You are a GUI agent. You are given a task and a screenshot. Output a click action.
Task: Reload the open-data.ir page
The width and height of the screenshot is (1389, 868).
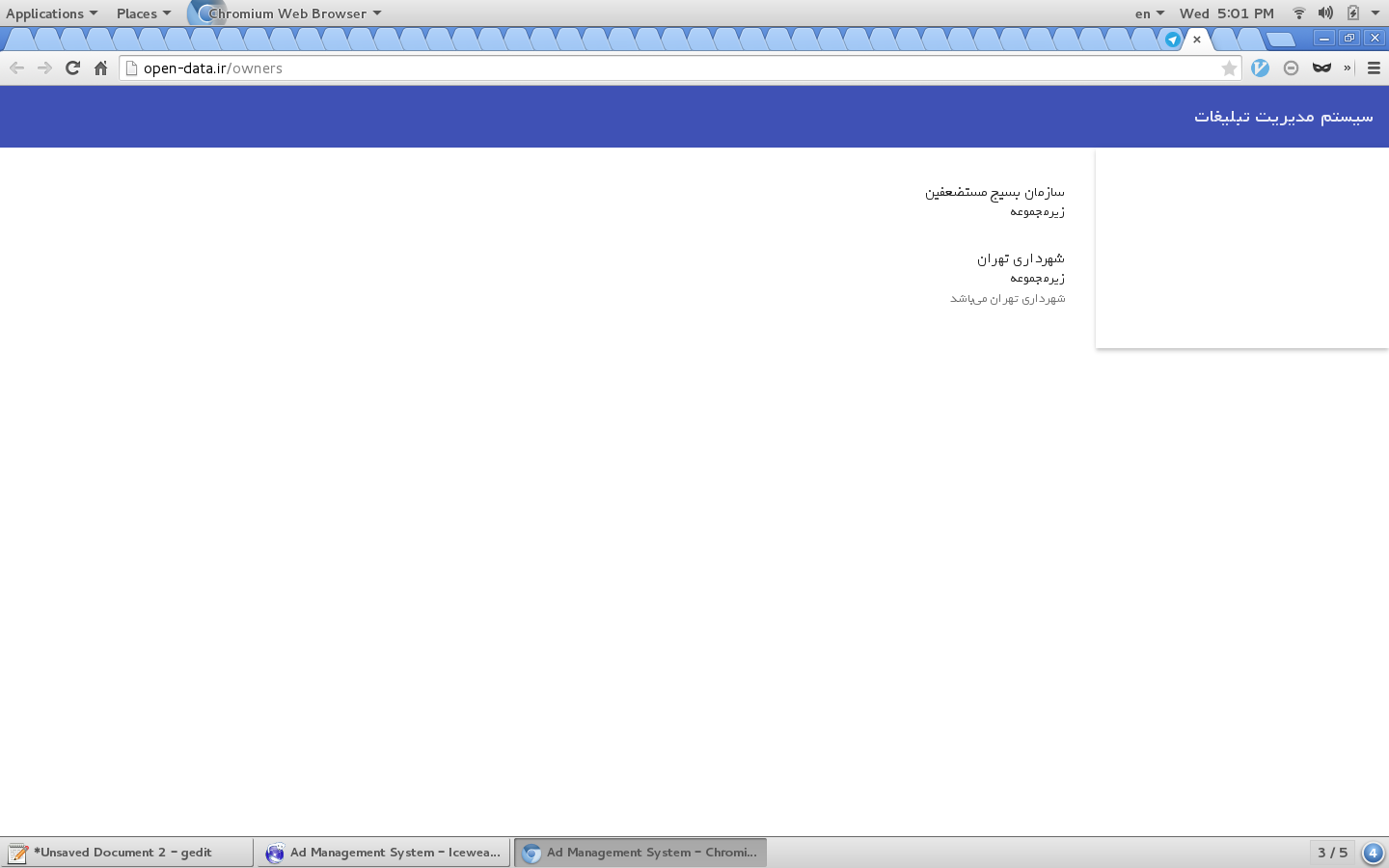tap(72, 68)
